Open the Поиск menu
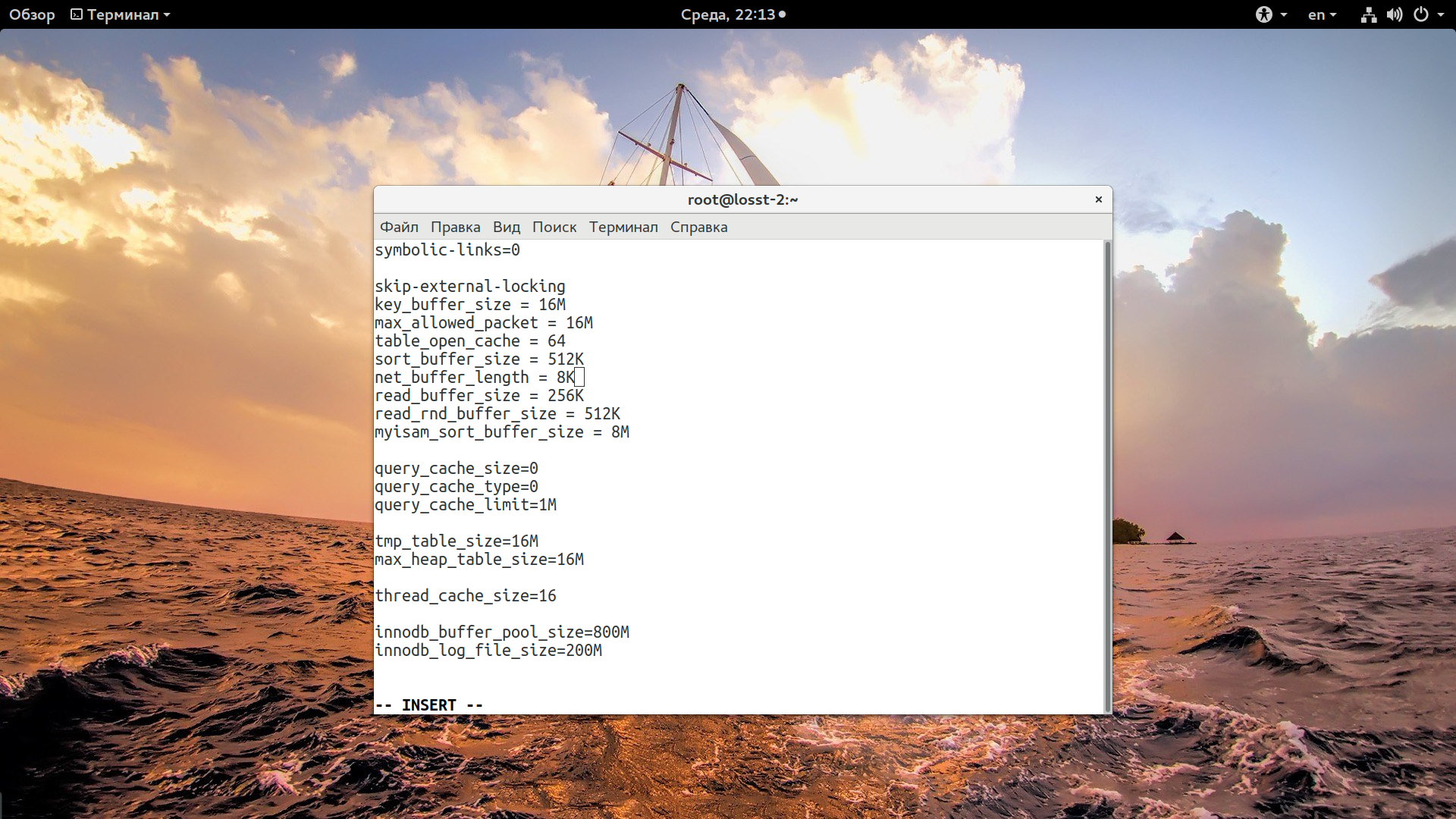The image size is (1456, 819). click(x=554, y=227)
